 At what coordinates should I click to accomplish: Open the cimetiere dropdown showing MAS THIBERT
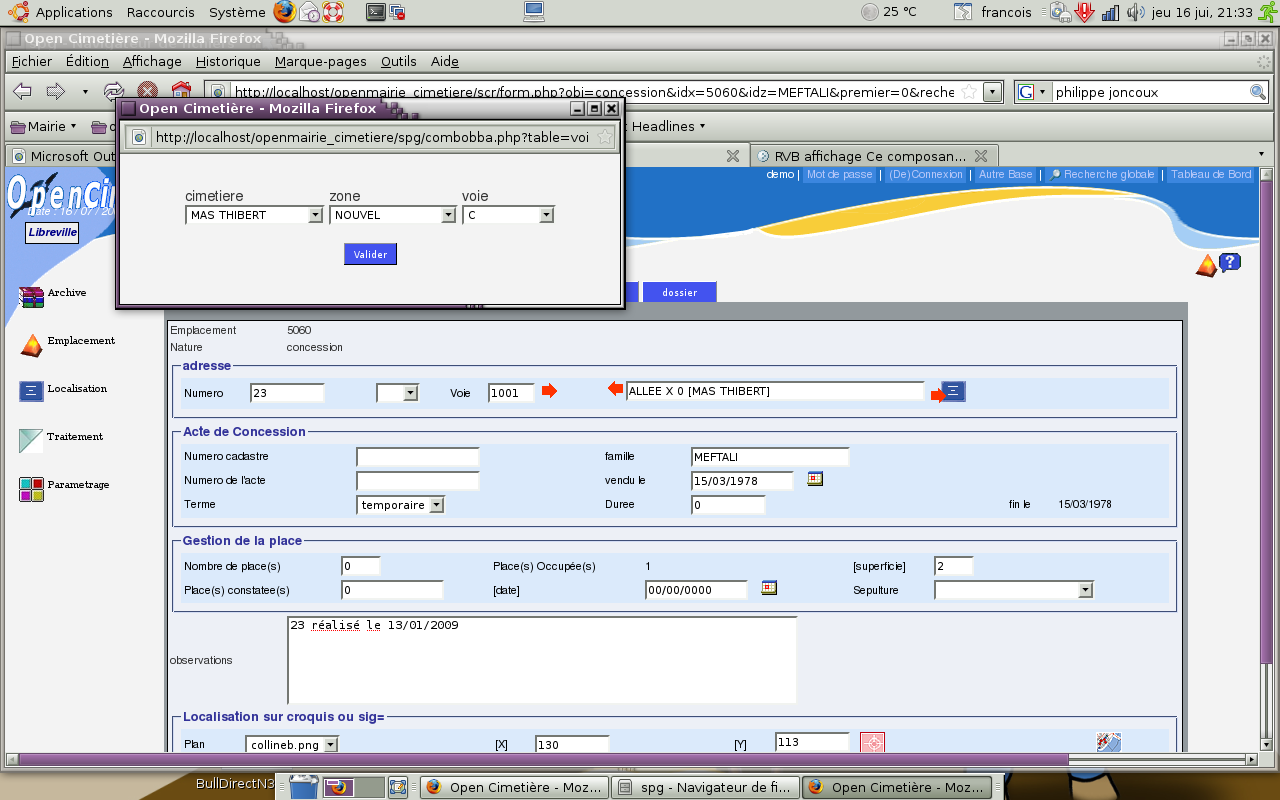click(x=255, y=215)
